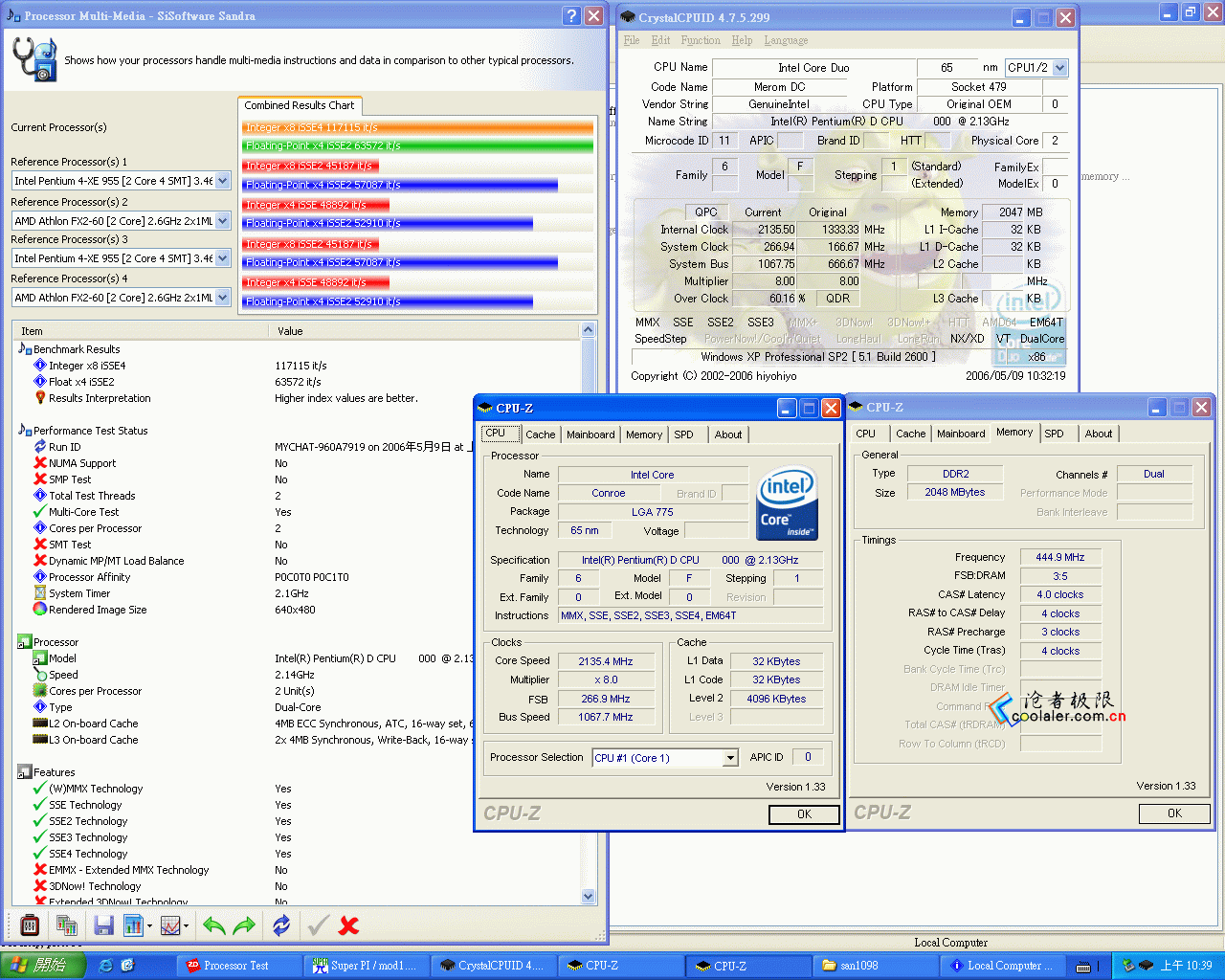
Task: Click the black chip tray icon
Action: tap(1146, 966)
